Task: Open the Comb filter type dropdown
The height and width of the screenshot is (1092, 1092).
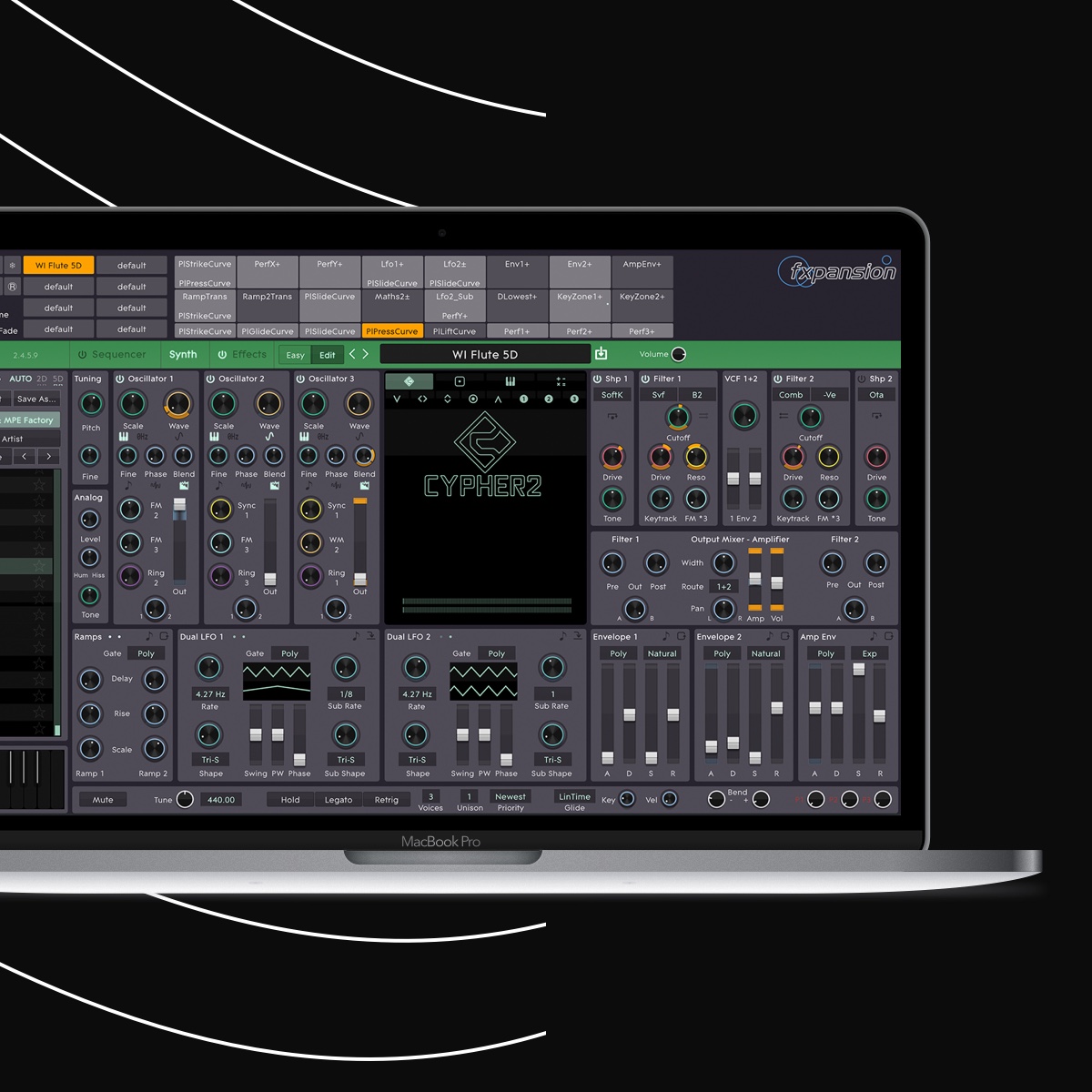Action: (791, 395)
